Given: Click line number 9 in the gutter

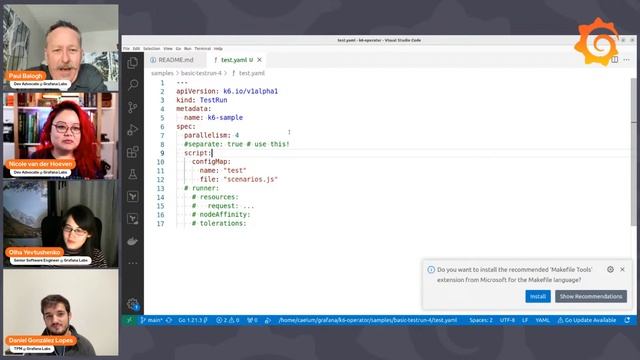Looking at the screenshot, I should click(162, 153).
